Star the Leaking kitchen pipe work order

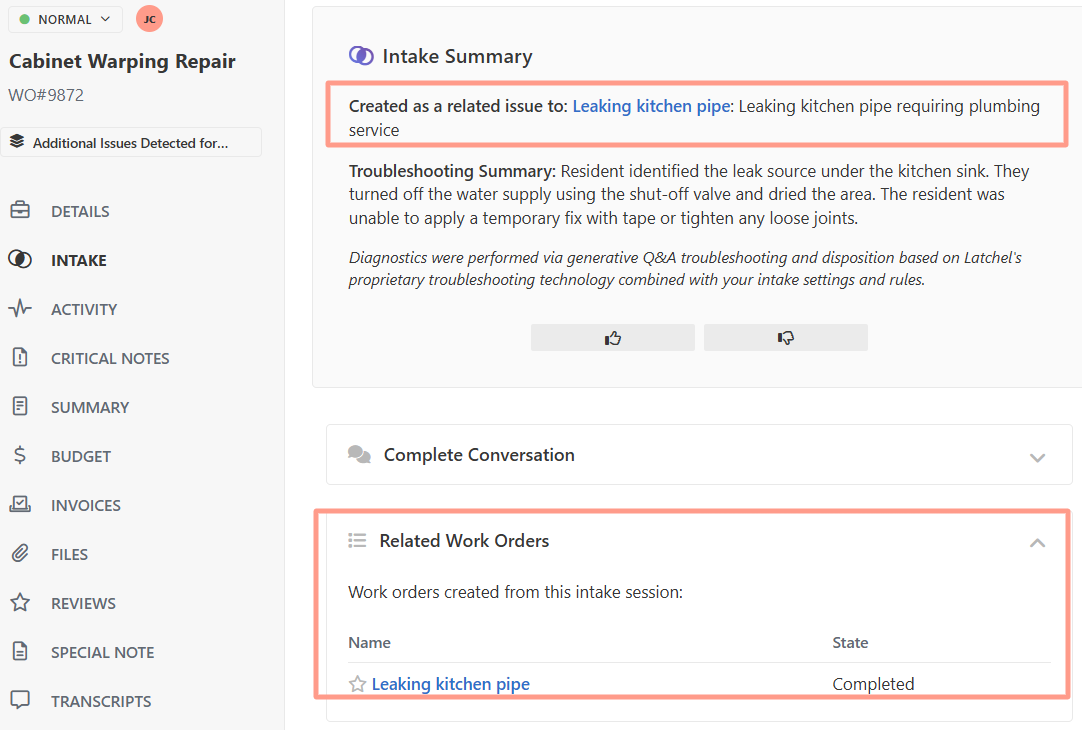click(357, 684)
